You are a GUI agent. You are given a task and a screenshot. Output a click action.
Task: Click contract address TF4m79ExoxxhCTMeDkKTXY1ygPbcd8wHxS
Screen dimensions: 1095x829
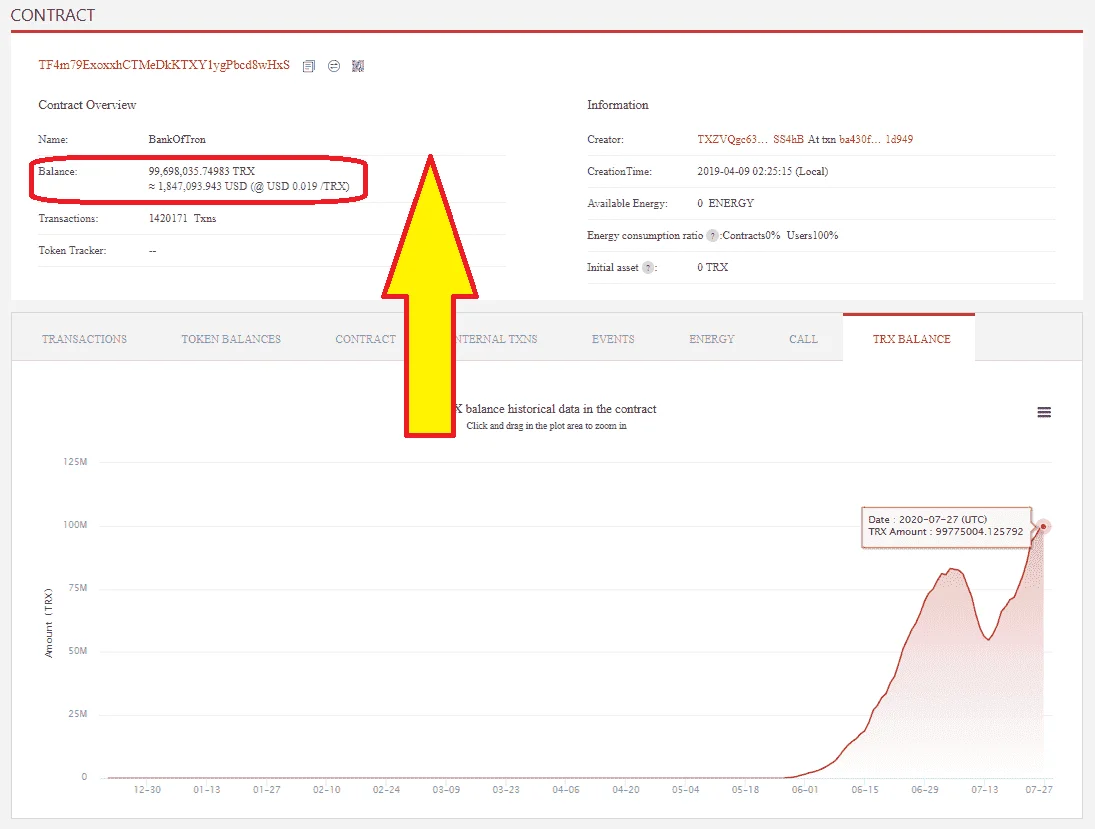[x=164, y=65]
